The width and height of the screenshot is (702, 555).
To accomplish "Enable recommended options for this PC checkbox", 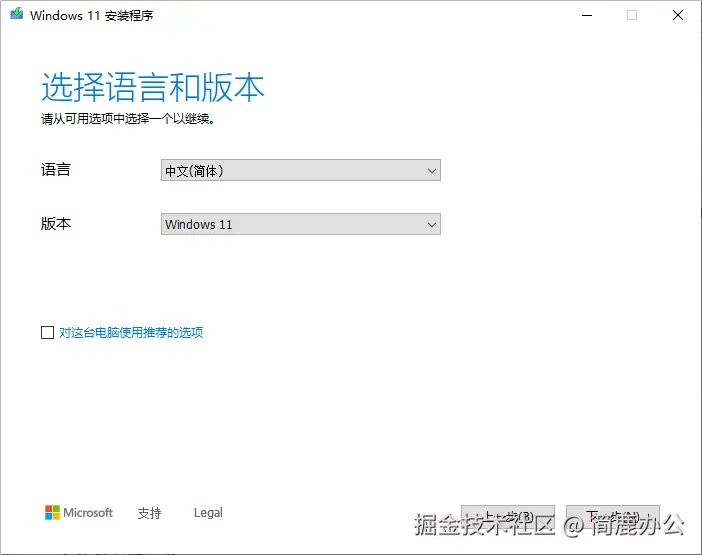I will tap(47, 333).
